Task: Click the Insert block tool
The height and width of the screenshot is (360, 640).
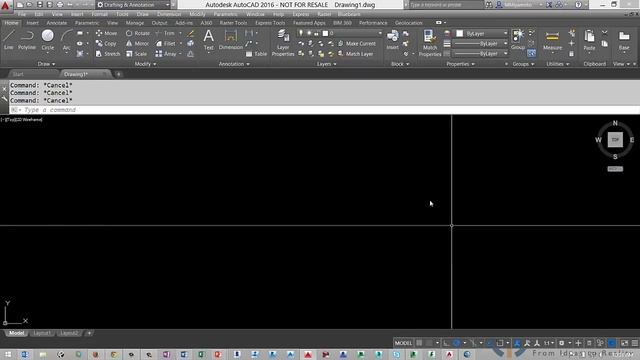Action: pyautogui.click(x=393, y=40)
